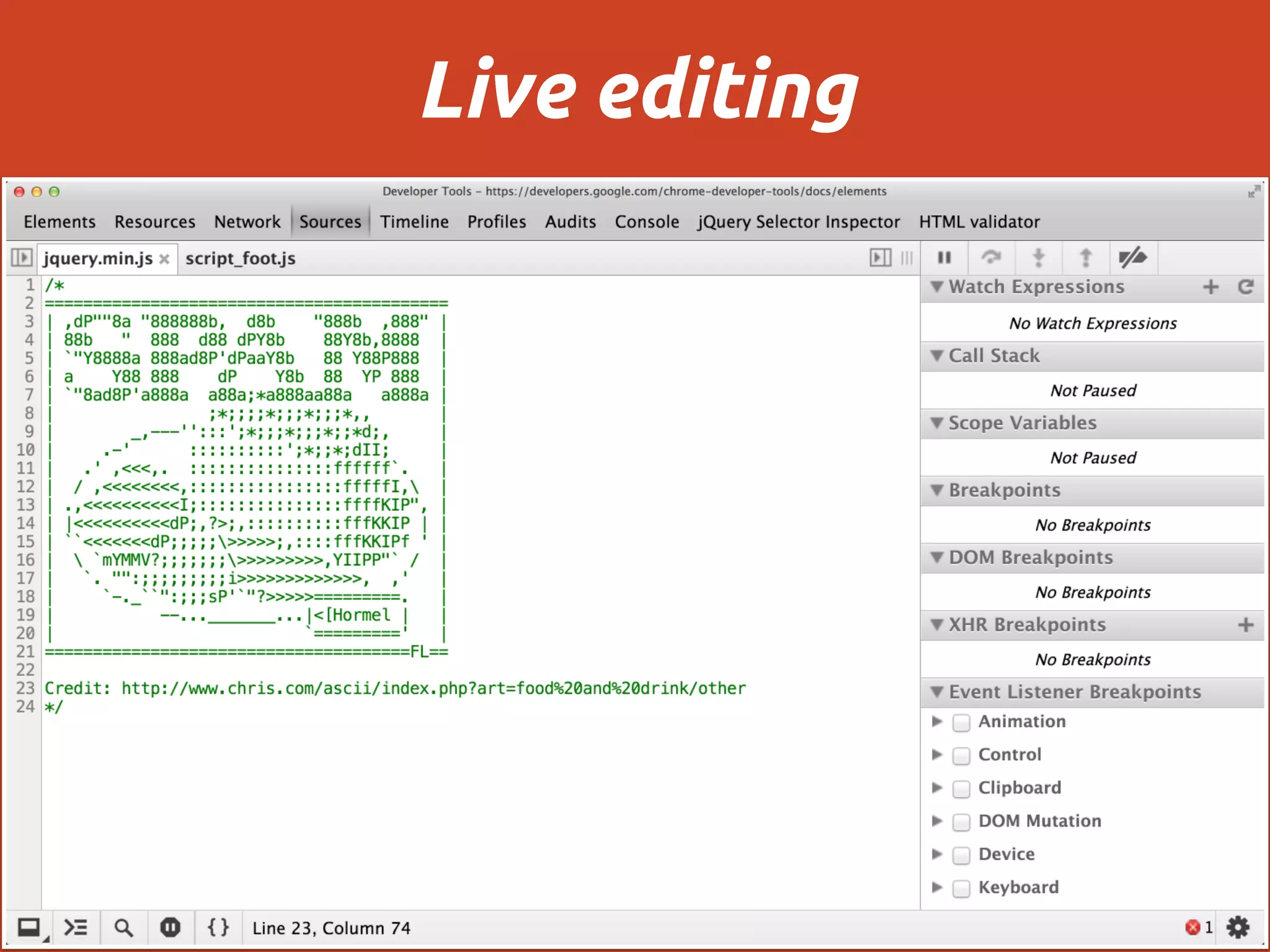The height and width of the screenshot is (952, 1270).
Task: Enable DOM Mutation event breakpoints checkbox
Action: click(x=961, y=822)
